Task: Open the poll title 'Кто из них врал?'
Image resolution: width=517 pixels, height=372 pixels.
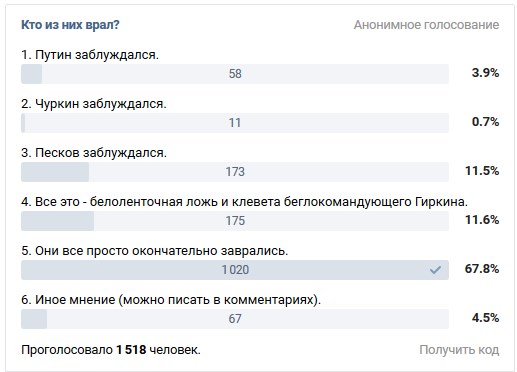Action: [x=70, y=25]
